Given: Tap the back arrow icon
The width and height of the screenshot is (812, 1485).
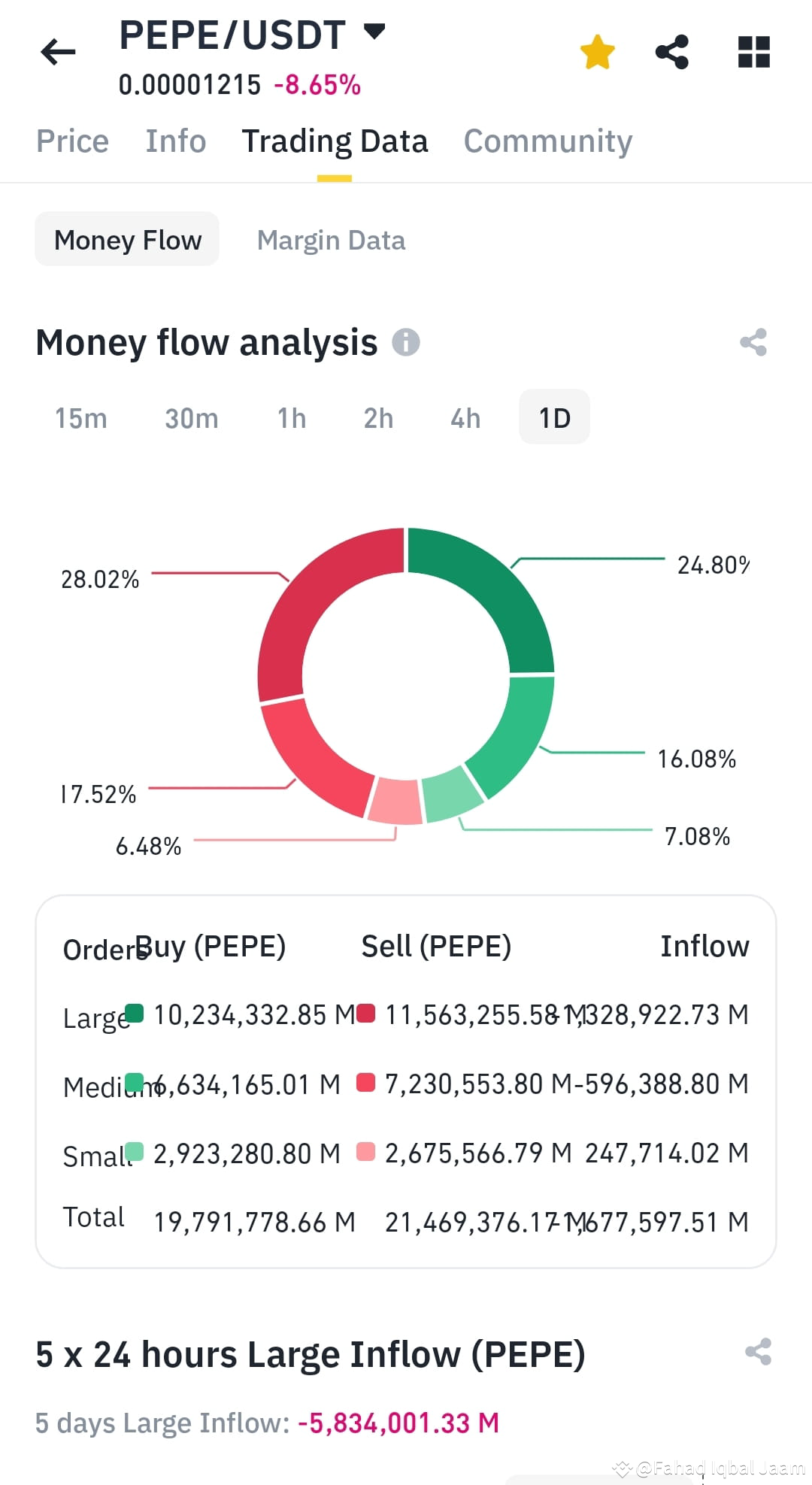Looking at the screenshot, I should [58, 52].
